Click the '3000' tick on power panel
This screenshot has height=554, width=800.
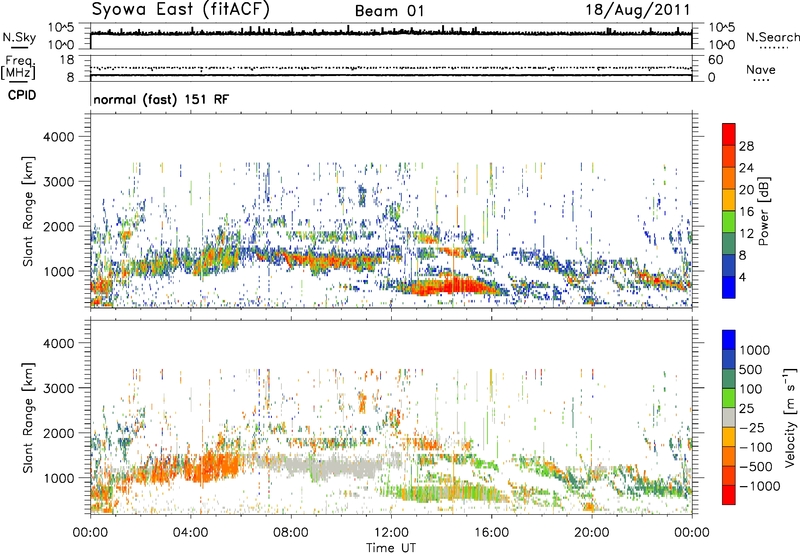click(58, 182)
